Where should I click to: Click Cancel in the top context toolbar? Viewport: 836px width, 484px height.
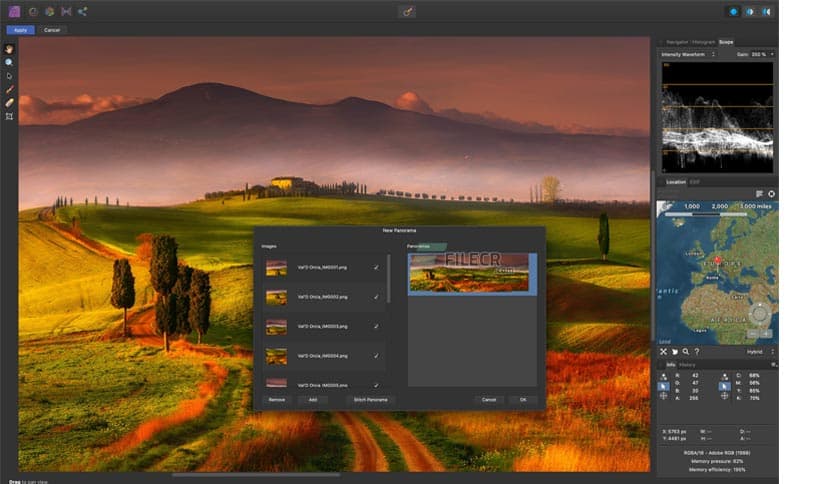point(52,30)
